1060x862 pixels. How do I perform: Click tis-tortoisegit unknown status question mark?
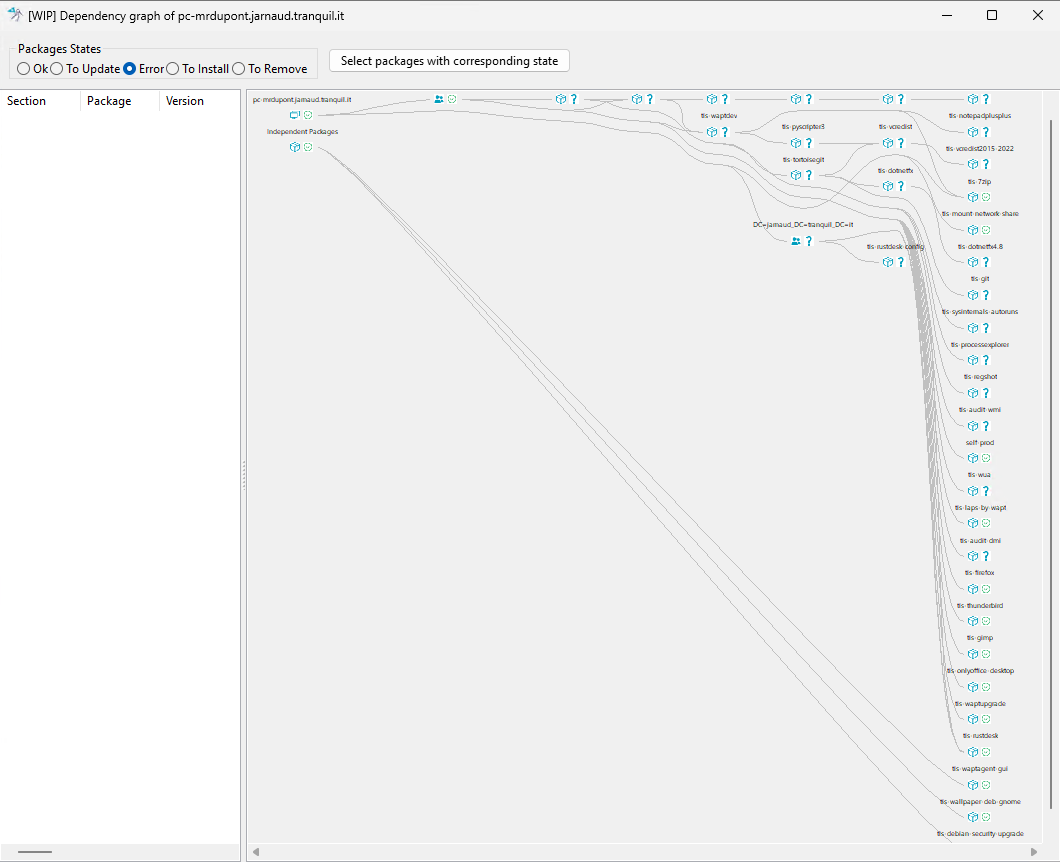click(x=809, y=175)
